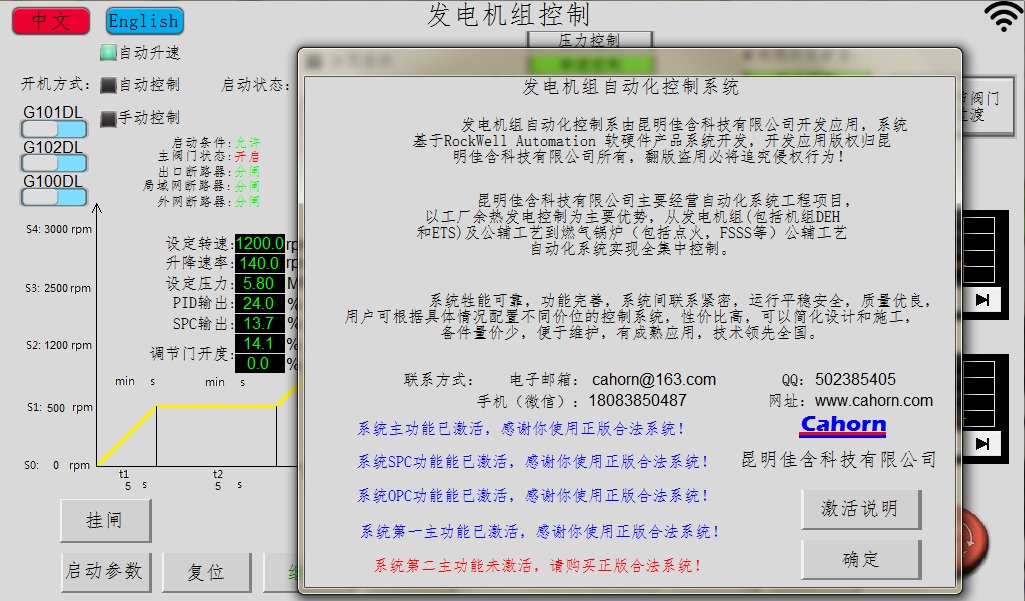
Task: Select 手动控制 startup mode
Action: (108, 118)
